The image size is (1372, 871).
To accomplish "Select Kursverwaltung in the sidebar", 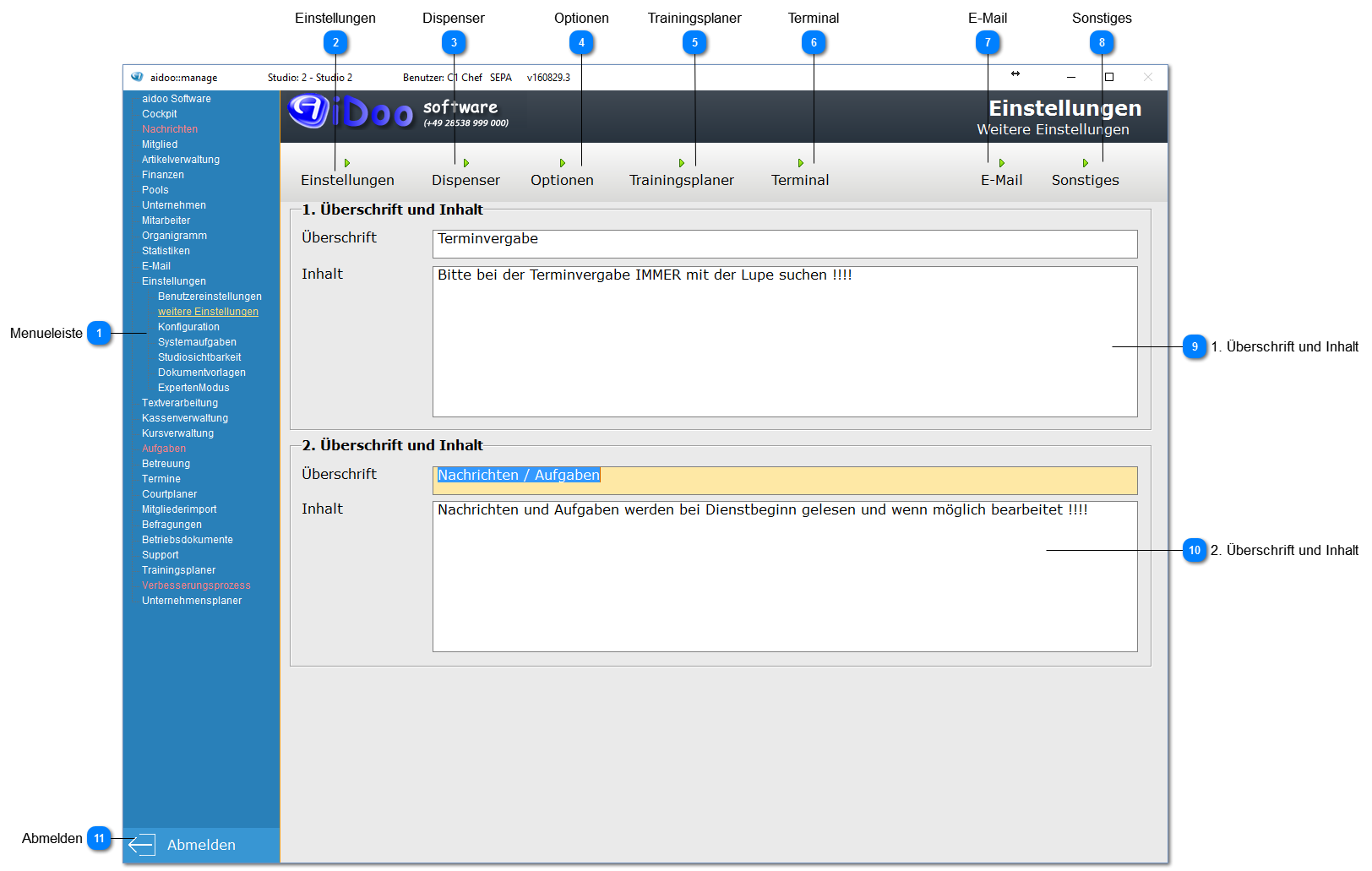I will click(x=178, y=433).
